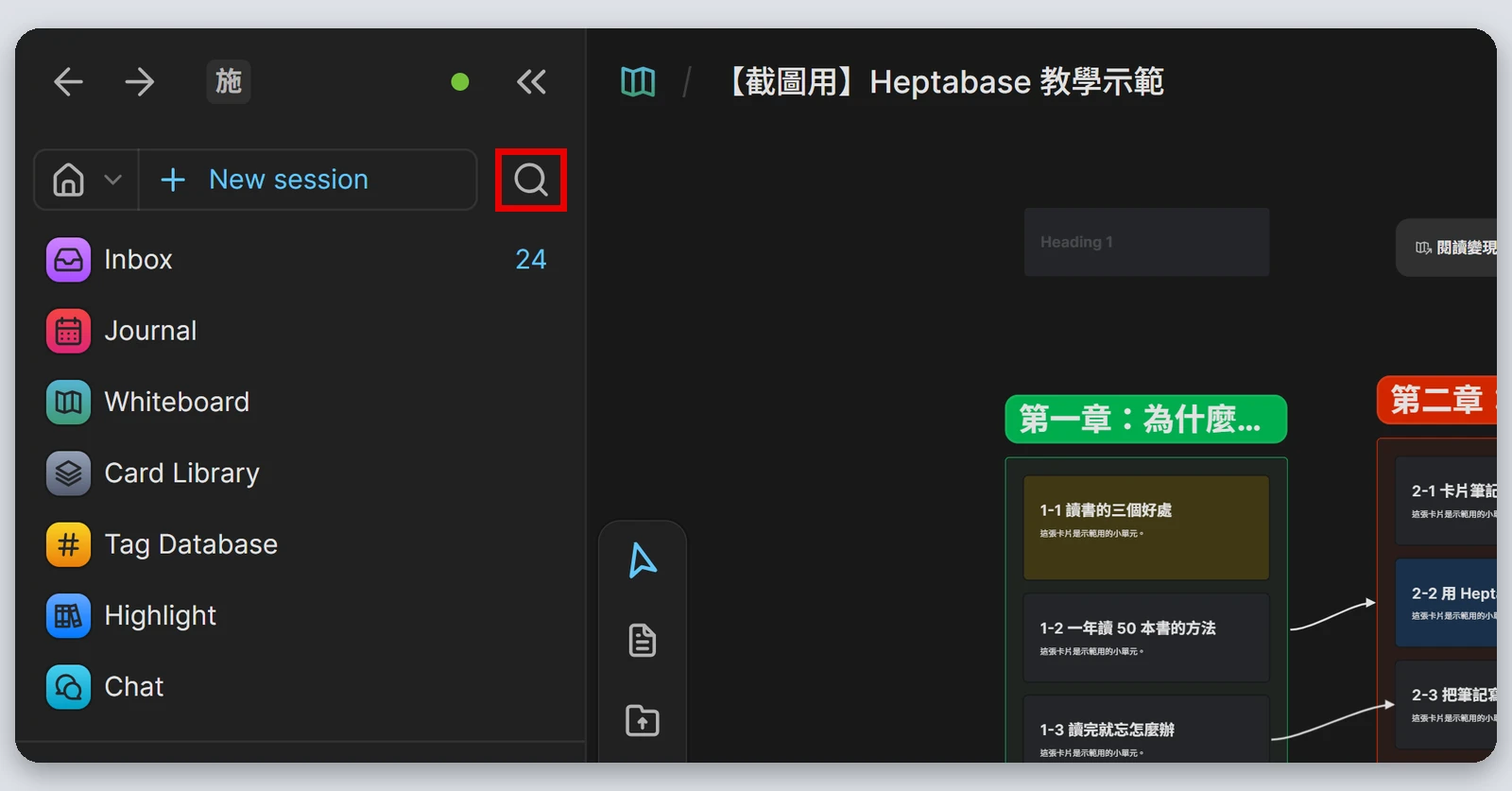The width and height of the screenshot is (1512, 791).
Task: Open card 1-2 一年讀 50 本書的方法
Action: pos(1146,638)
